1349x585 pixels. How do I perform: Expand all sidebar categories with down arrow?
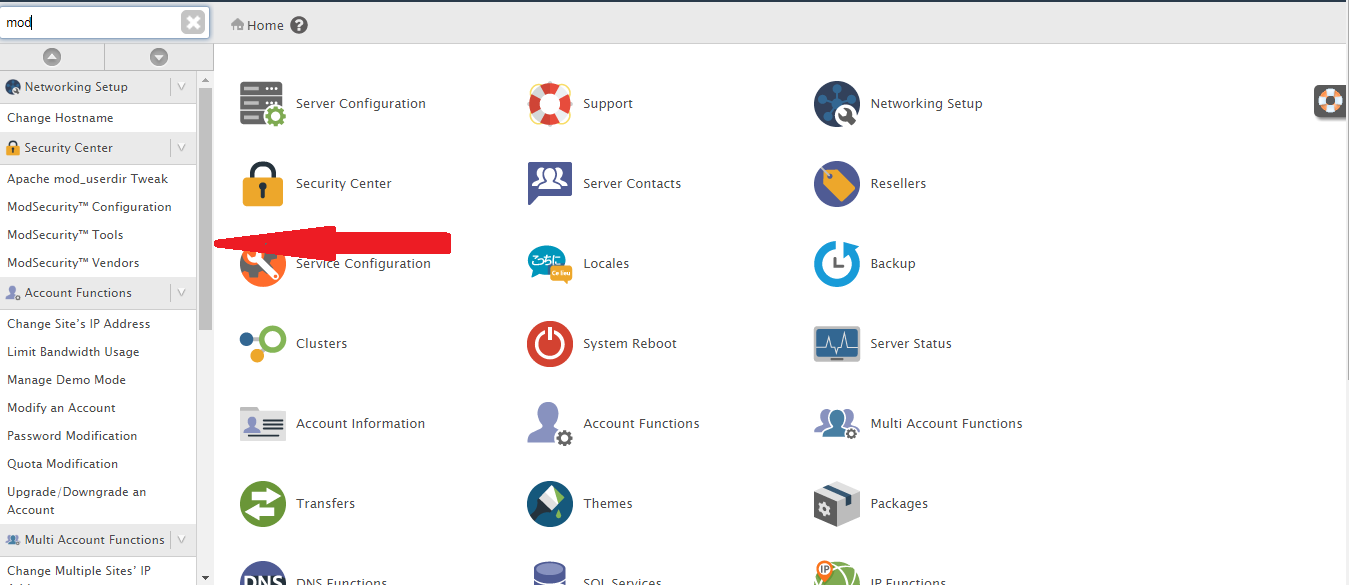tap(158, 57)
